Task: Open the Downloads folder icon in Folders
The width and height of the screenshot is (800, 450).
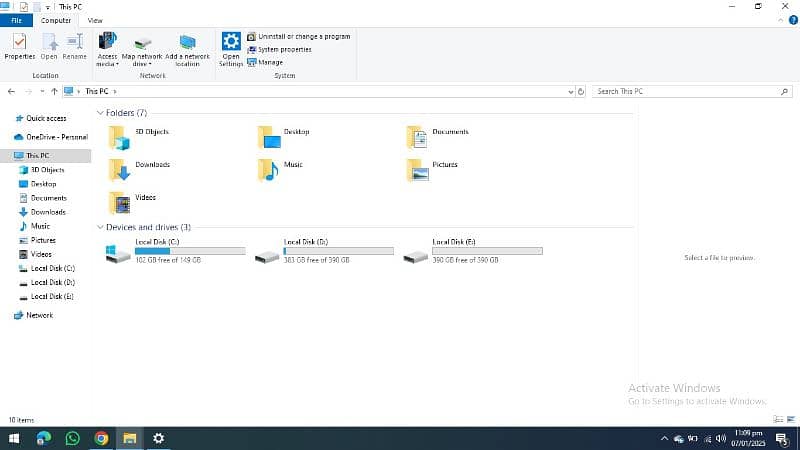Action: point(120,170)
